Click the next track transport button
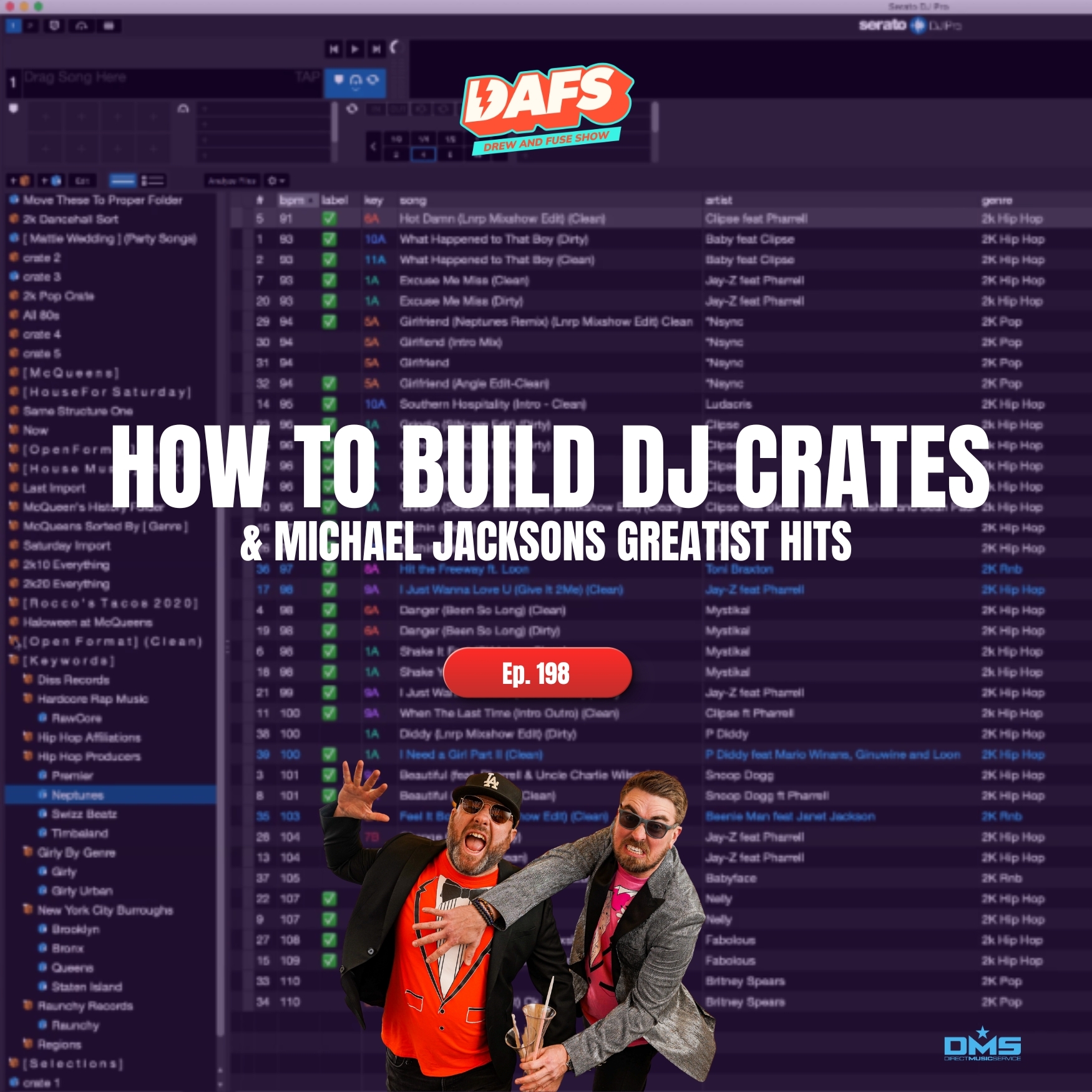 376,49
